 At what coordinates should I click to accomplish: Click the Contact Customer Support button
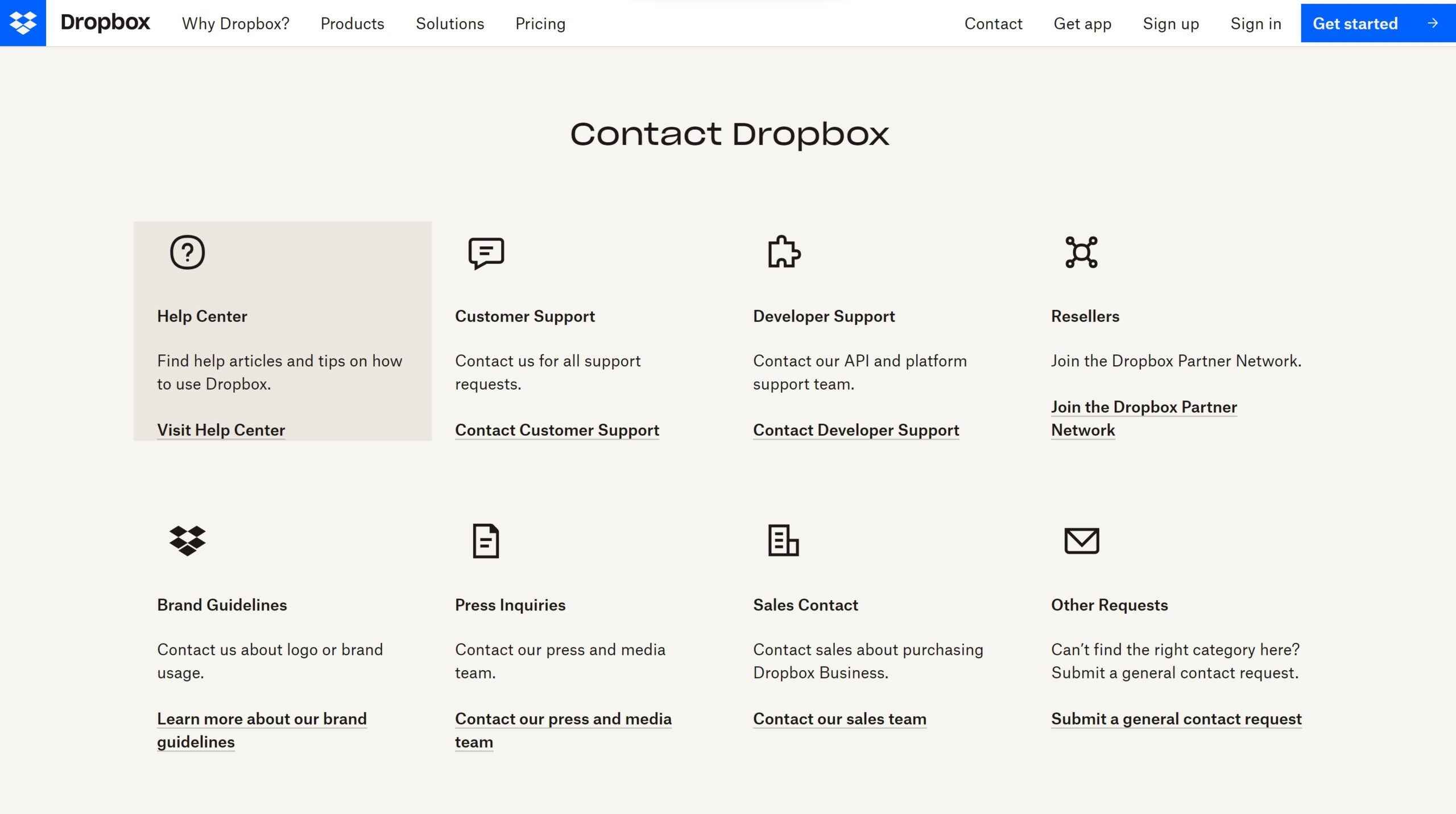557,430
